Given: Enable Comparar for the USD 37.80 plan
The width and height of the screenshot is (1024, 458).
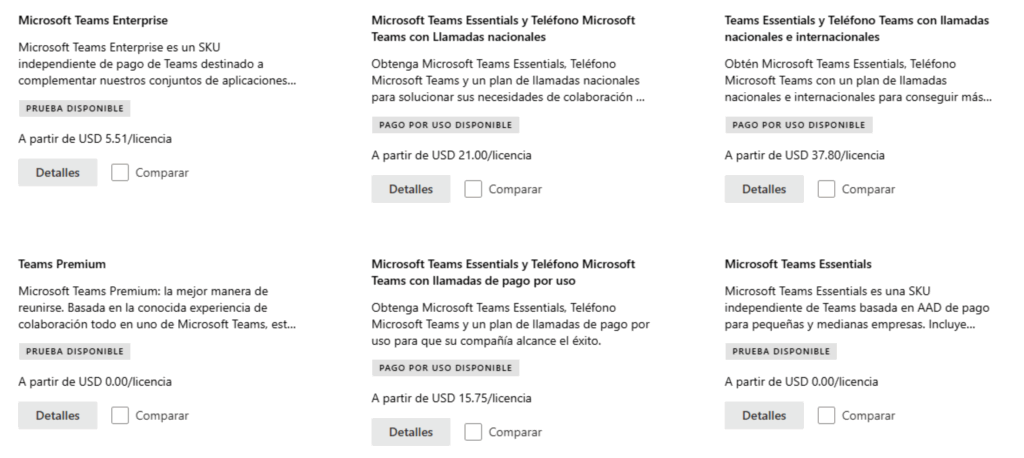Looking at the screenshot, I should tap(827, 189).
